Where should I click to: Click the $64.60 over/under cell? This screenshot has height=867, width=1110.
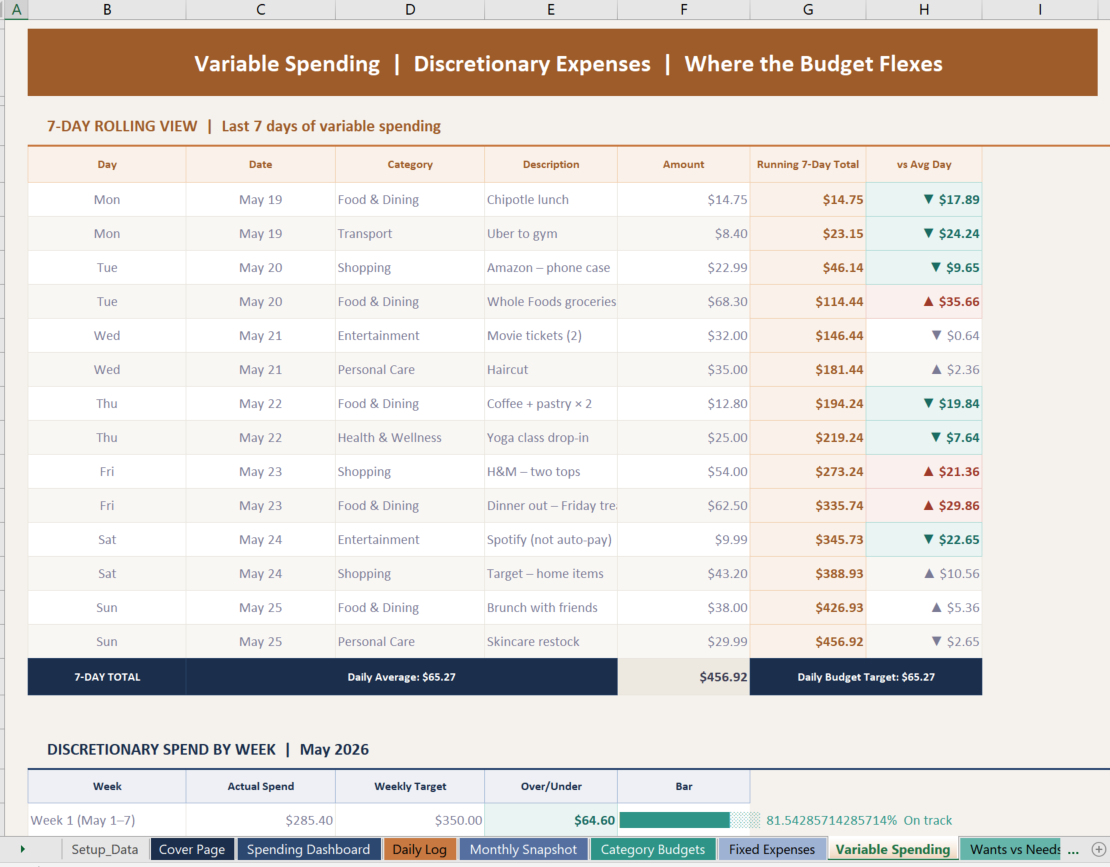pos(551,820)
